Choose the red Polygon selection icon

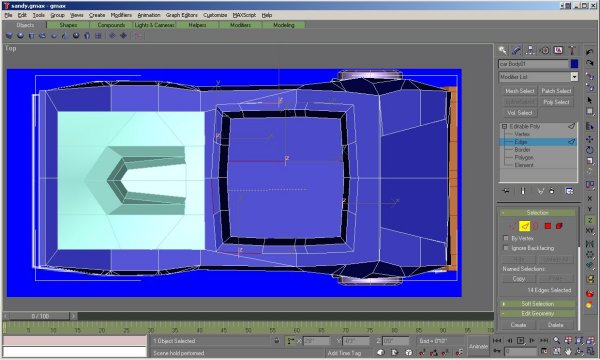click(548, 226)
